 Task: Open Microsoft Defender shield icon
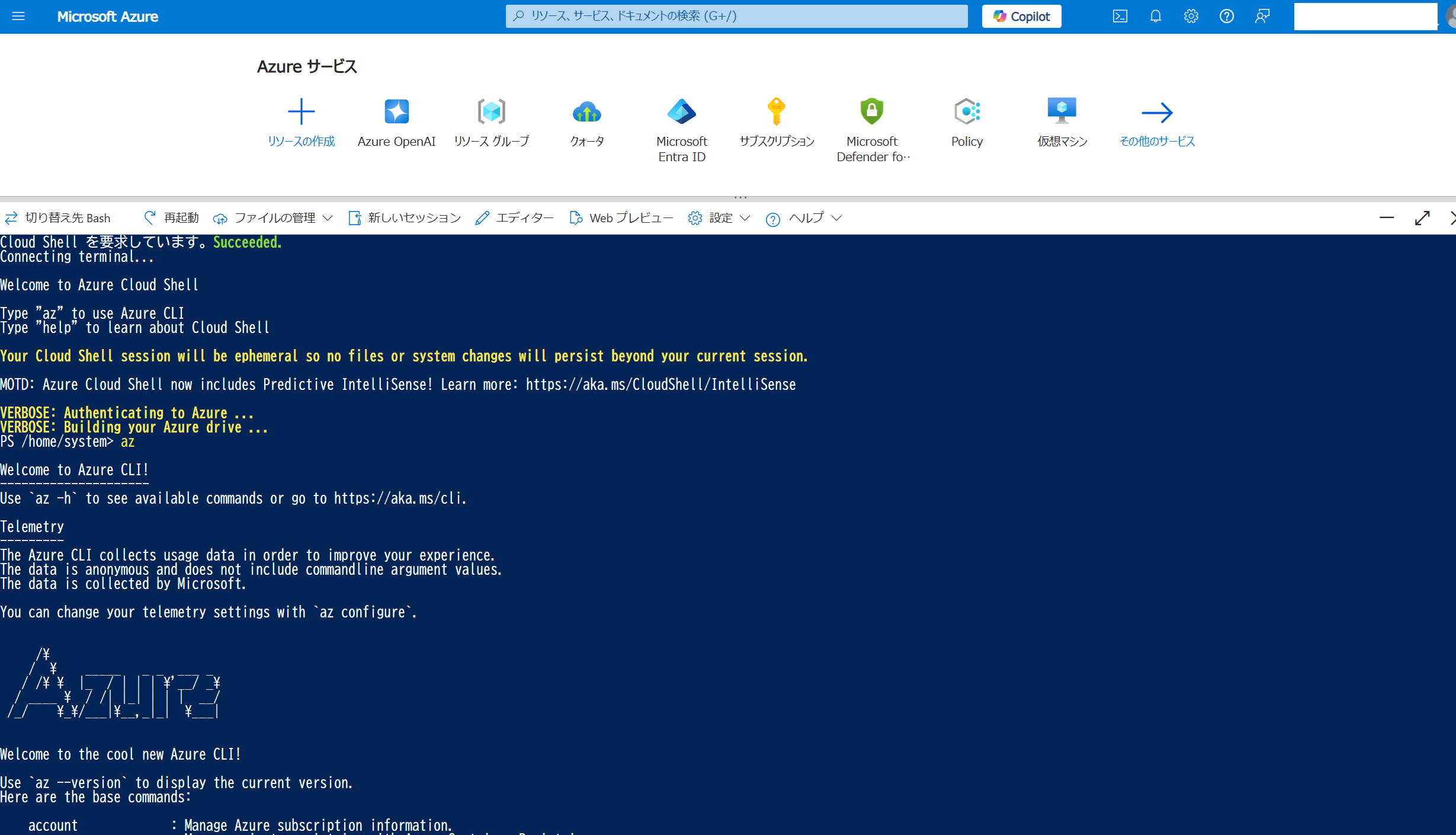tap(872, 111)
